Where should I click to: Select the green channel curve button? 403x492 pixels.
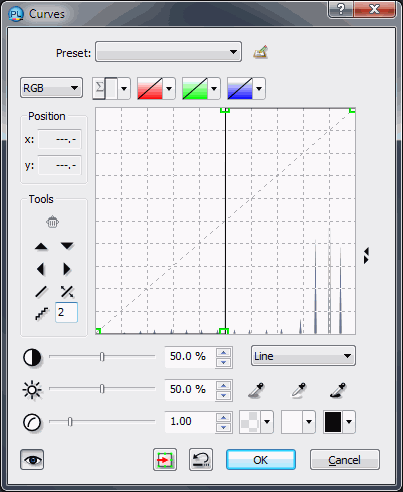195,89
